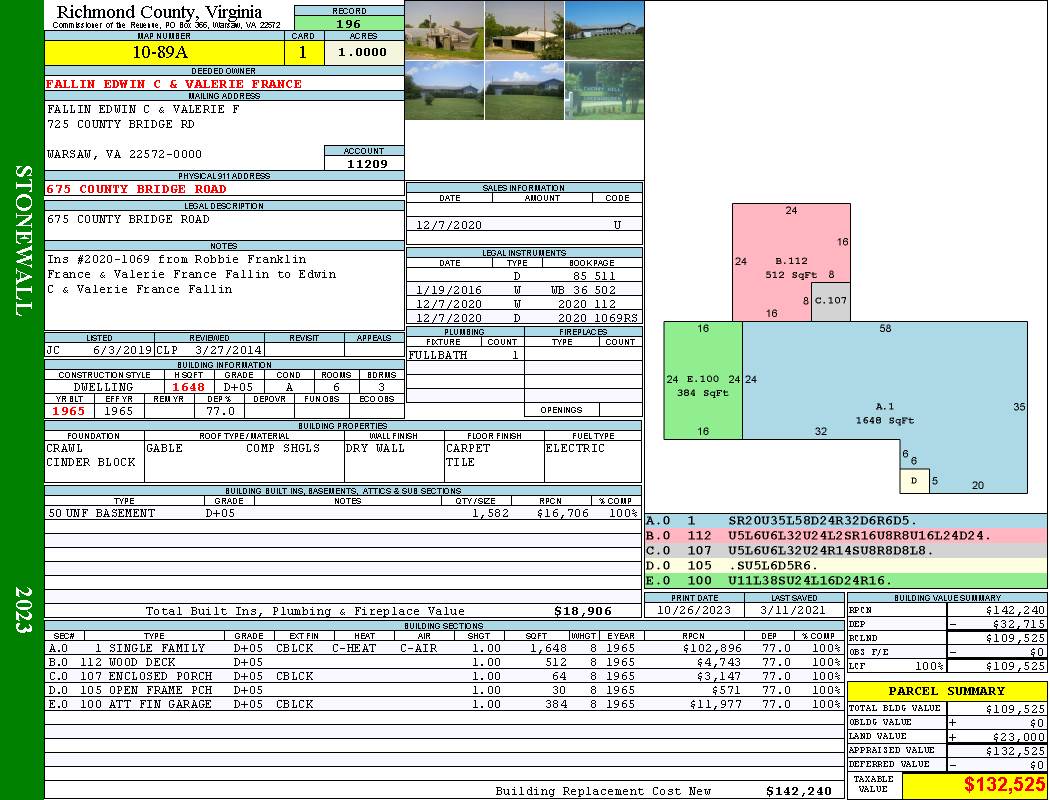1050x800 pixels.
Task: Open the top-middle property photo thumbnail
Action: (524, 30)
